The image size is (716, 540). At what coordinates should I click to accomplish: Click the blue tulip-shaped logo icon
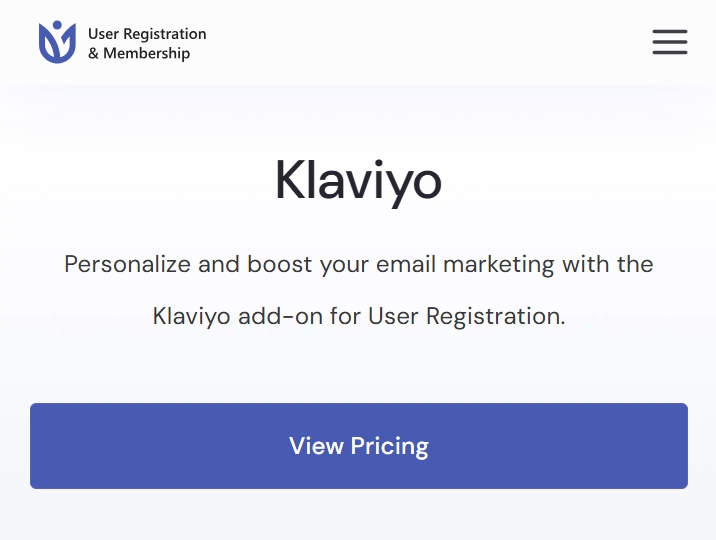click(57, 42)
